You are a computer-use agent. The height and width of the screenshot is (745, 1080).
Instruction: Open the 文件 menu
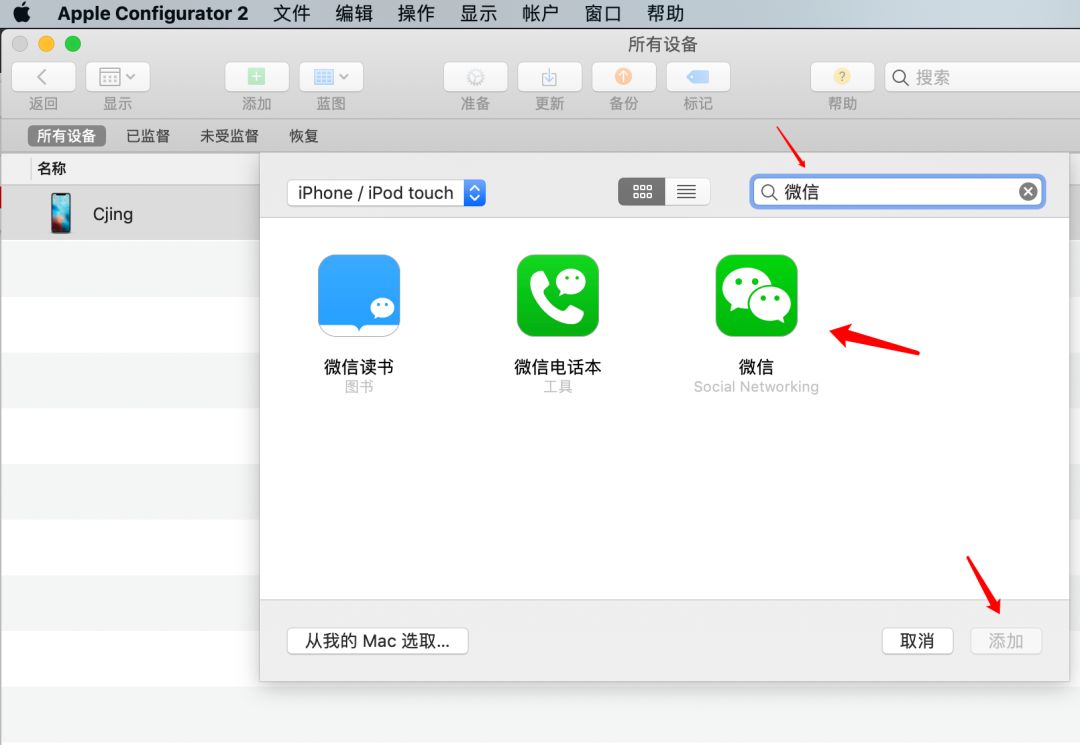tap(291, 13)
